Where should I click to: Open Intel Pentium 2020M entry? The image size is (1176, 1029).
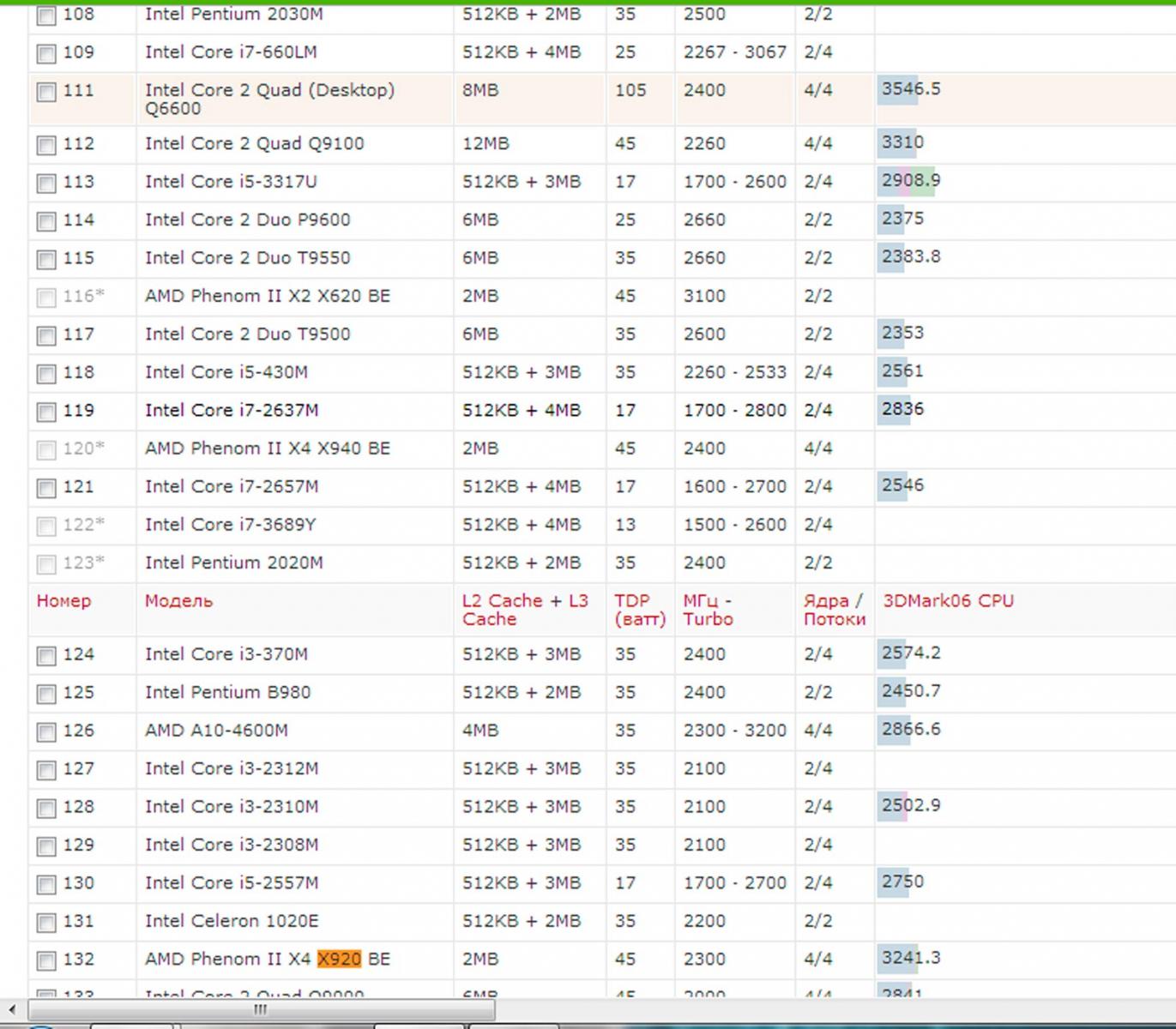click(233, 563)
